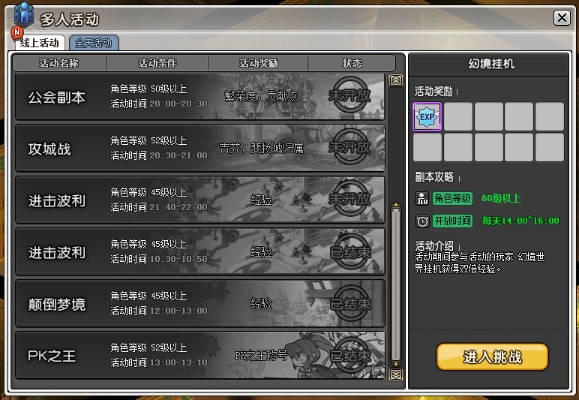
Task: Click the scroll-up arrow button in list
Action: (395, 80)
